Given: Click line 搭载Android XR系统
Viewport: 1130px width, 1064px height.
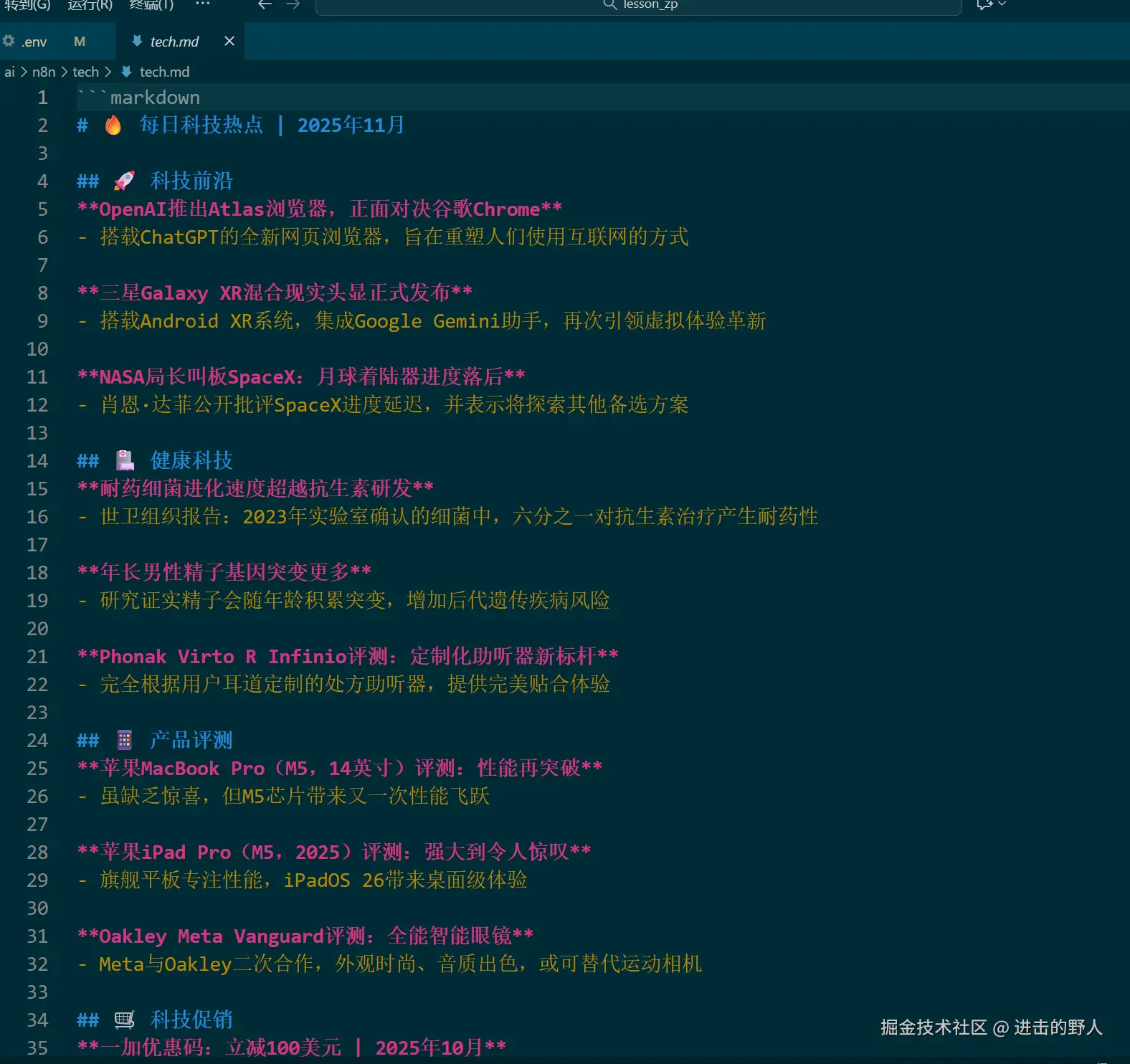Looking at the screenshot, I should coord(422,321).
